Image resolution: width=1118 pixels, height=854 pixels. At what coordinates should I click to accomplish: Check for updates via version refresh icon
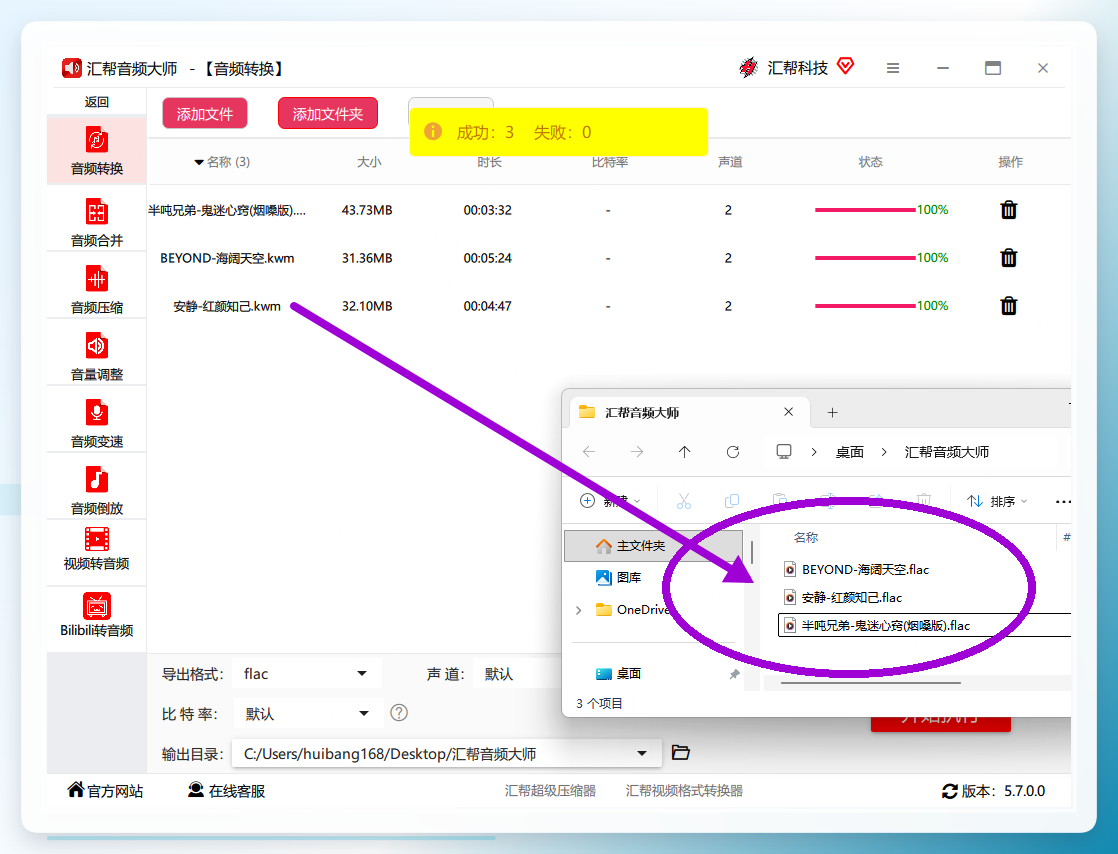tap(950, 791)
